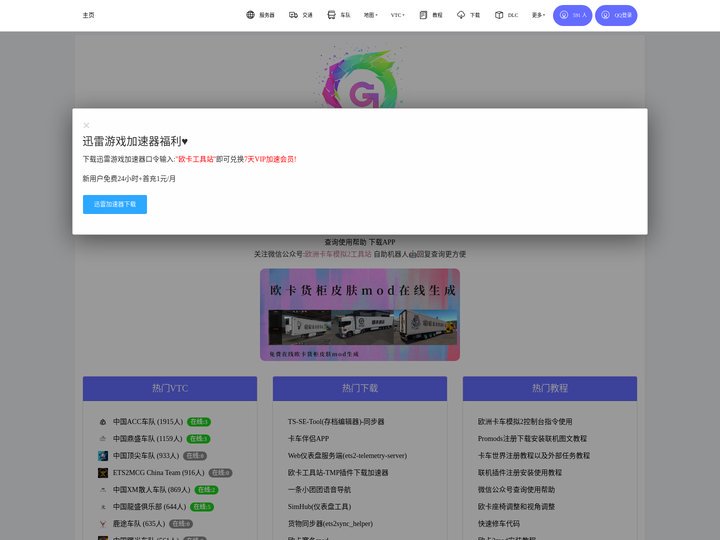The width and height of the screenshot is (720, 540).
Task: Click the 热门教程 section header
Action: 550,388
